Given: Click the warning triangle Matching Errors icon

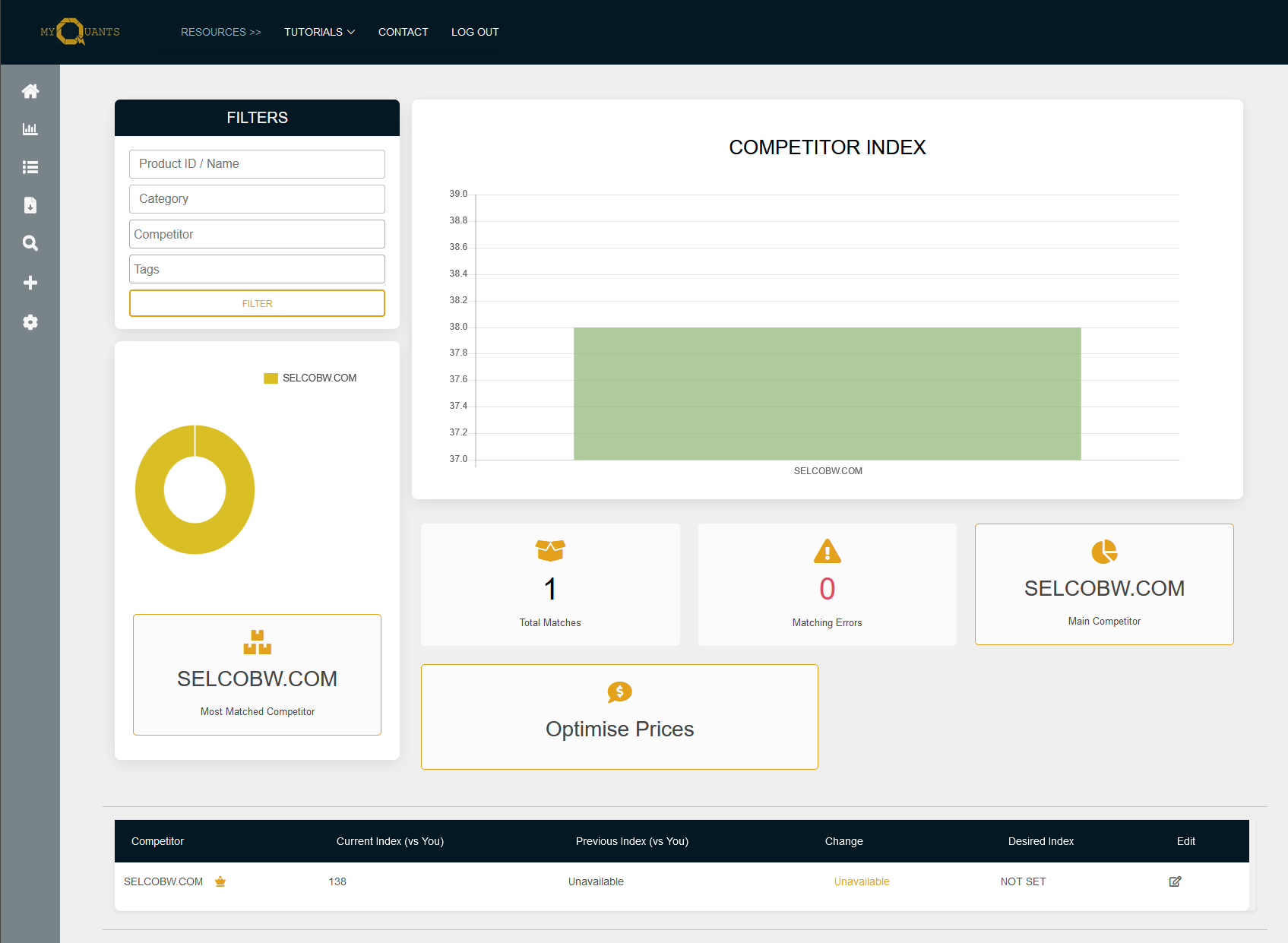Looking at the screenshot, I should [828, 551].
